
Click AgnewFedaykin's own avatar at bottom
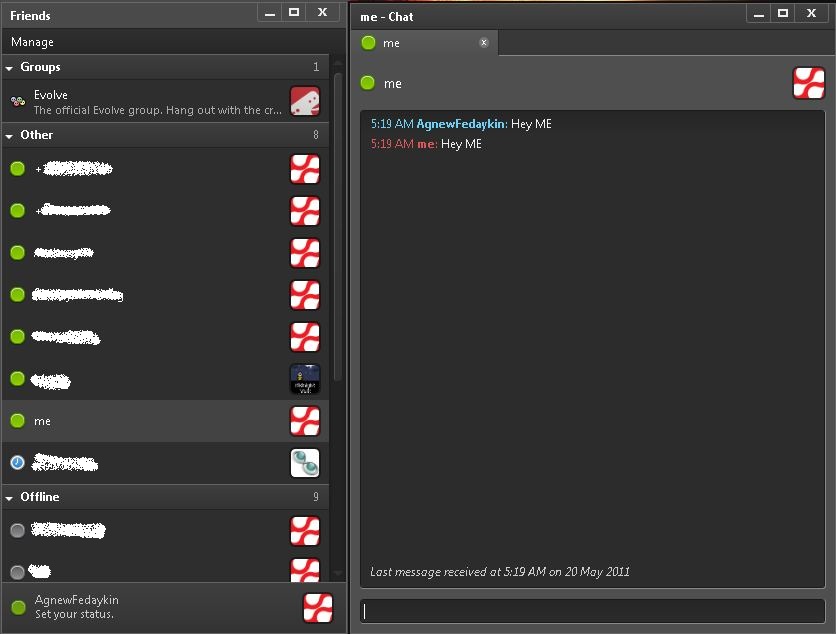tap(317, 607)
